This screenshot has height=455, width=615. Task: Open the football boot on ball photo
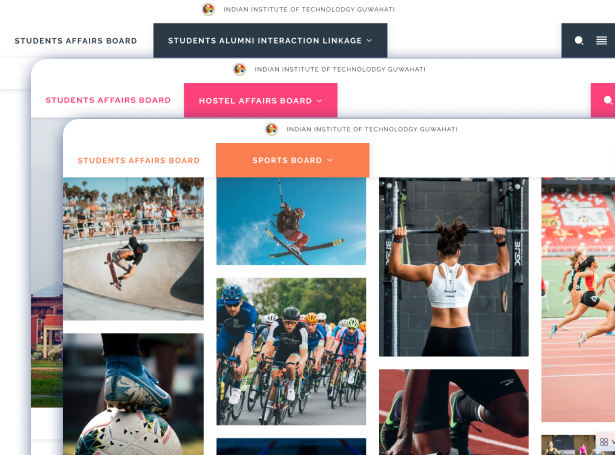(133, 394)
